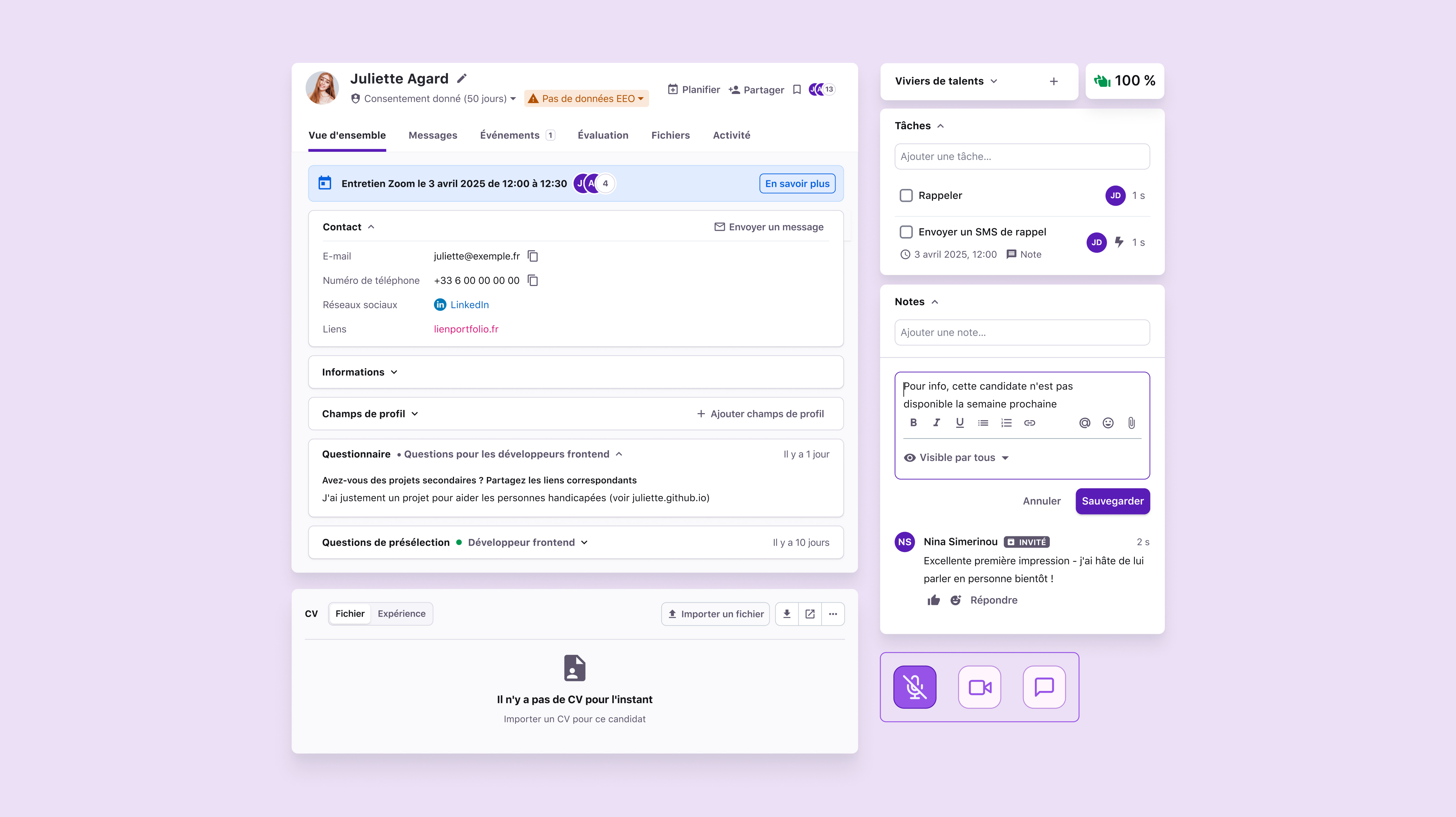Open the LinkedIn profile link
This screenshot has width=1456, height=817.
461,305
